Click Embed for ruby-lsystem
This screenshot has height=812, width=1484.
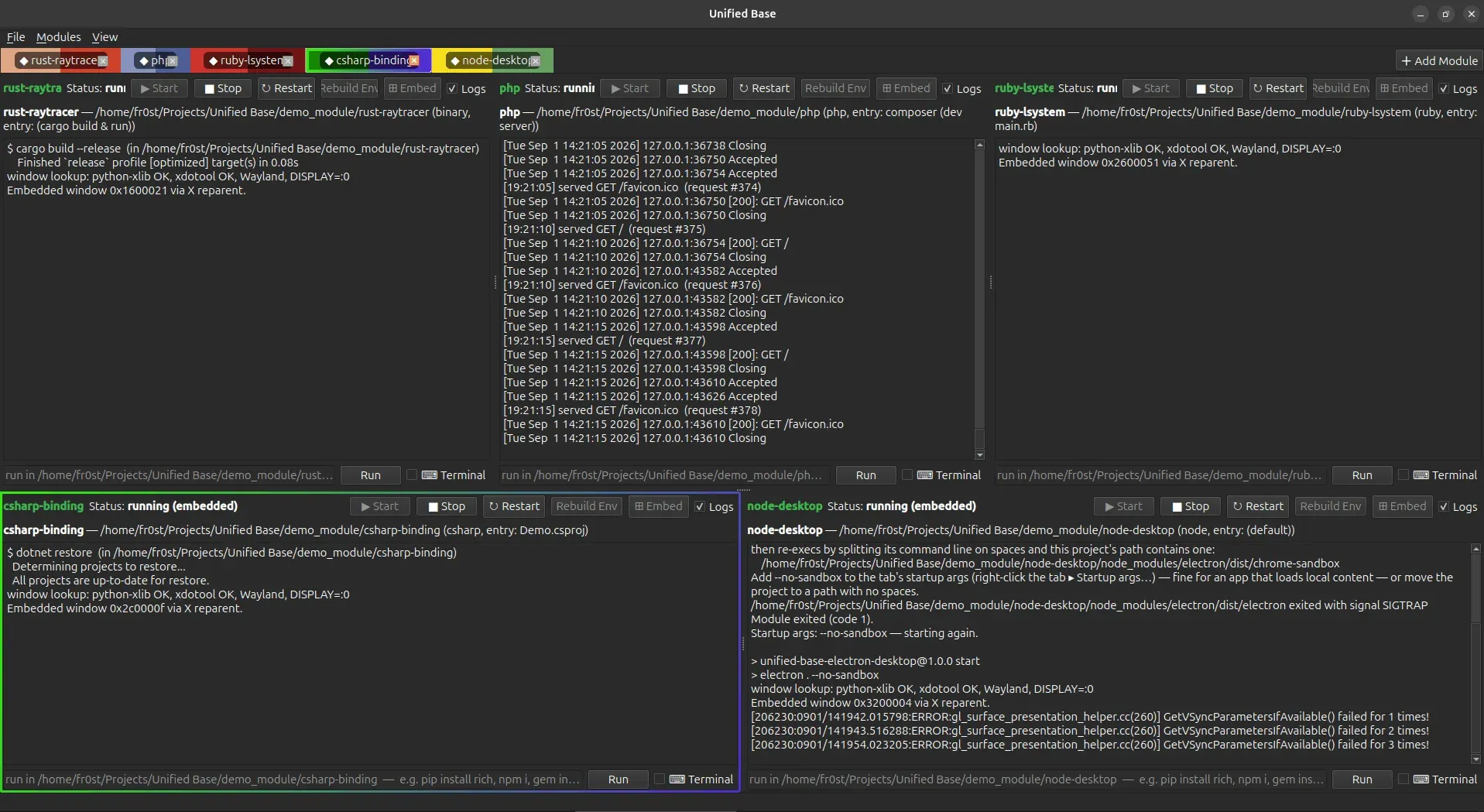1403,88
